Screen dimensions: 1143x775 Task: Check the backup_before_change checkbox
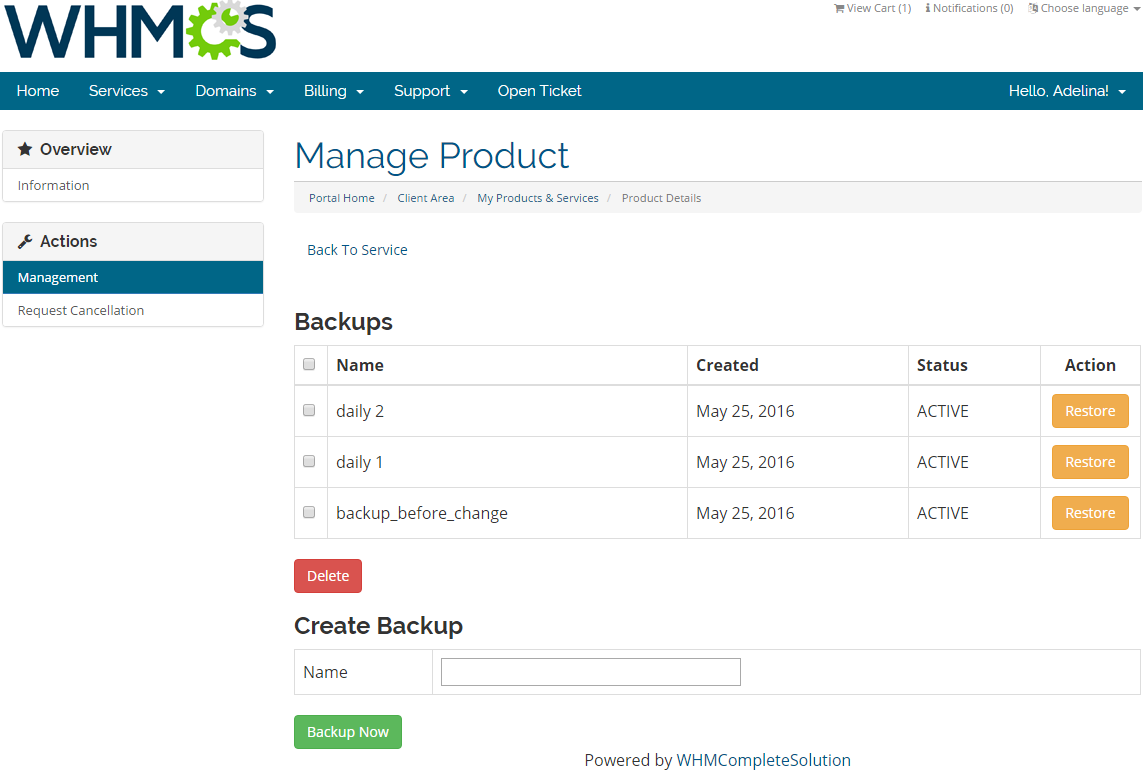(309, 511)
